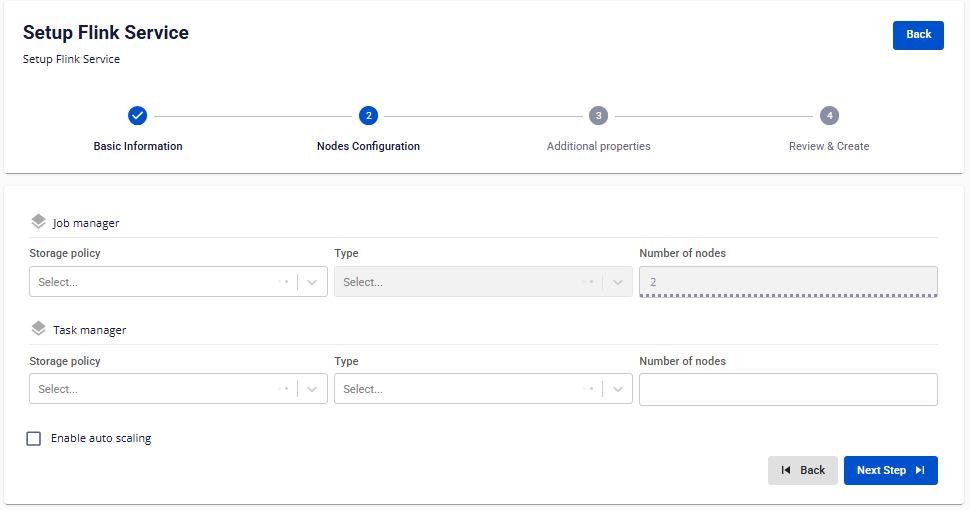Open Job manager Storage policy dropdown
970x510 pixels.
(178, 282)
